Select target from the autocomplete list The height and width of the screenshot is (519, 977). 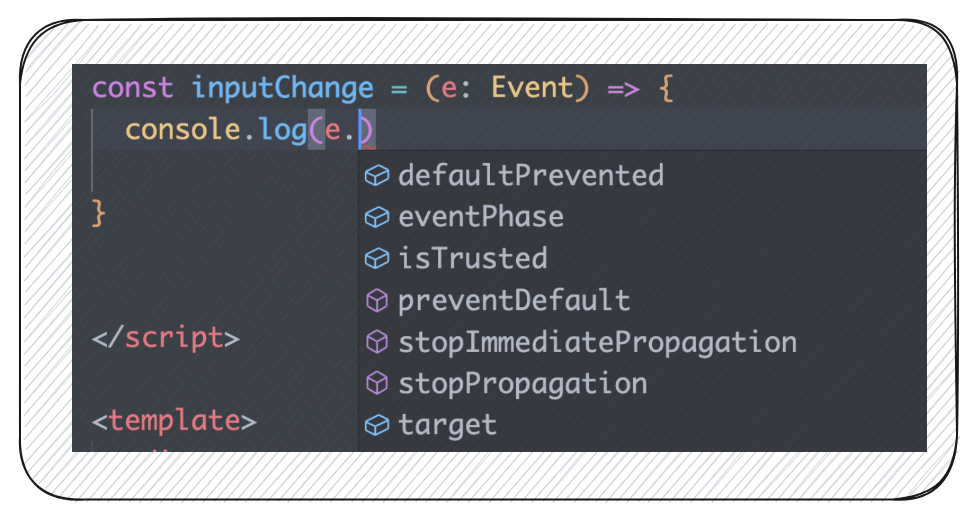click(447, 425)
